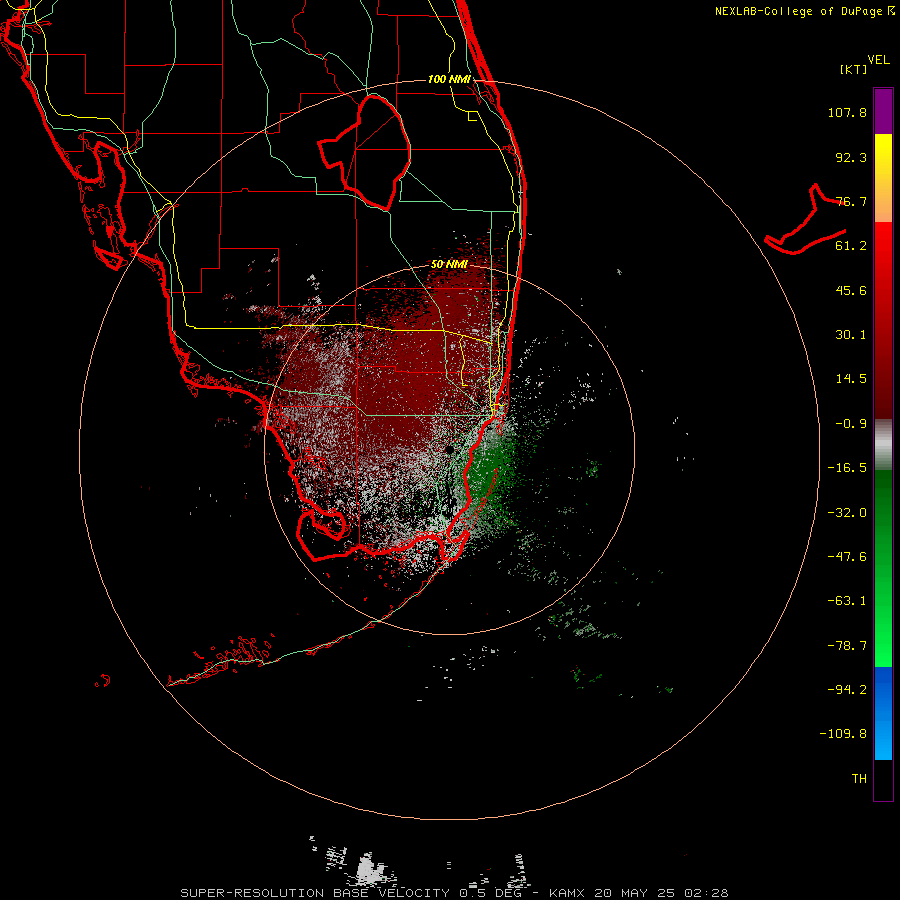This screenshot has height=900, width=900.
Task: Click the -47.6 legend value
Action: tap(847, 557)
